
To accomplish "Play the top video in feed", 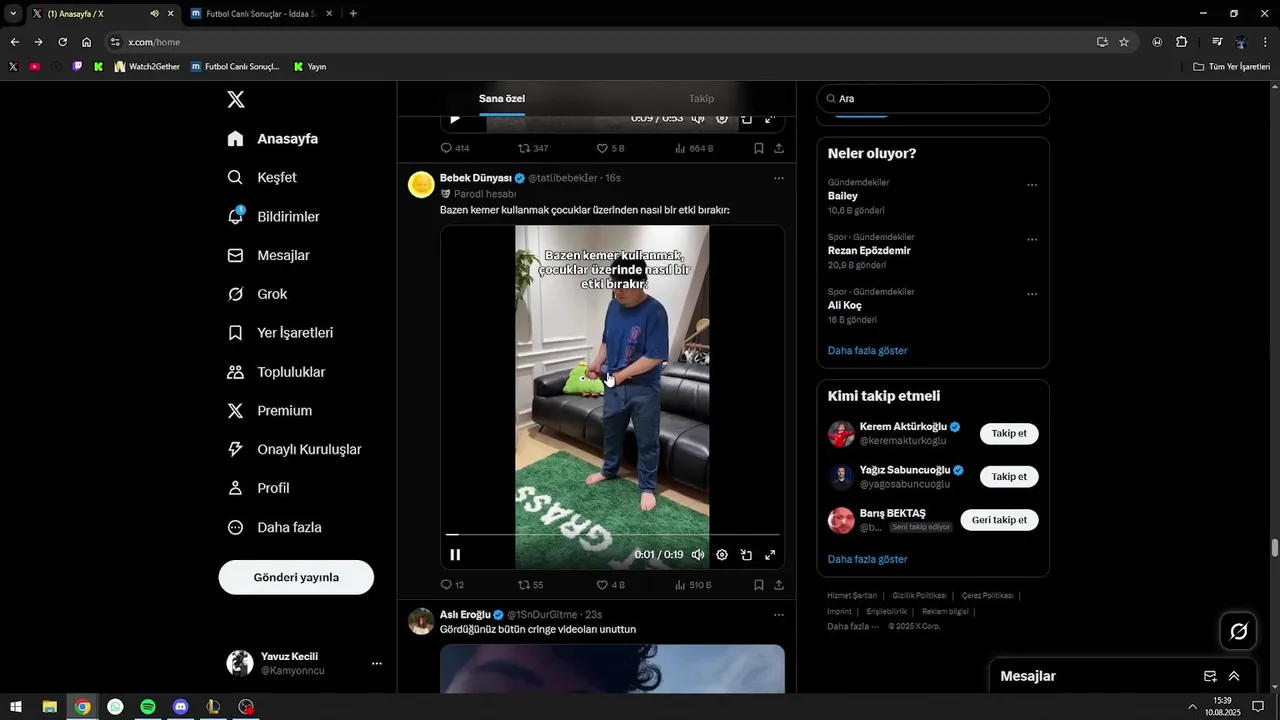I will [x=455, y=119].
